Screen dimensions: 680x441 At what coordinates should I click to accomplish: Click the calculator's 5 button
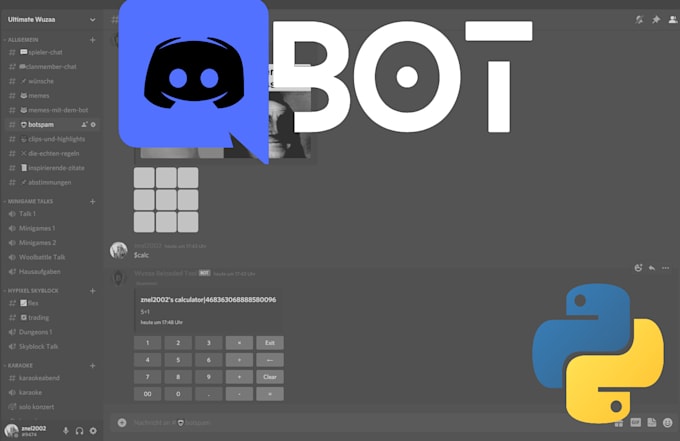pyautogui.click(x=178, y=360)
